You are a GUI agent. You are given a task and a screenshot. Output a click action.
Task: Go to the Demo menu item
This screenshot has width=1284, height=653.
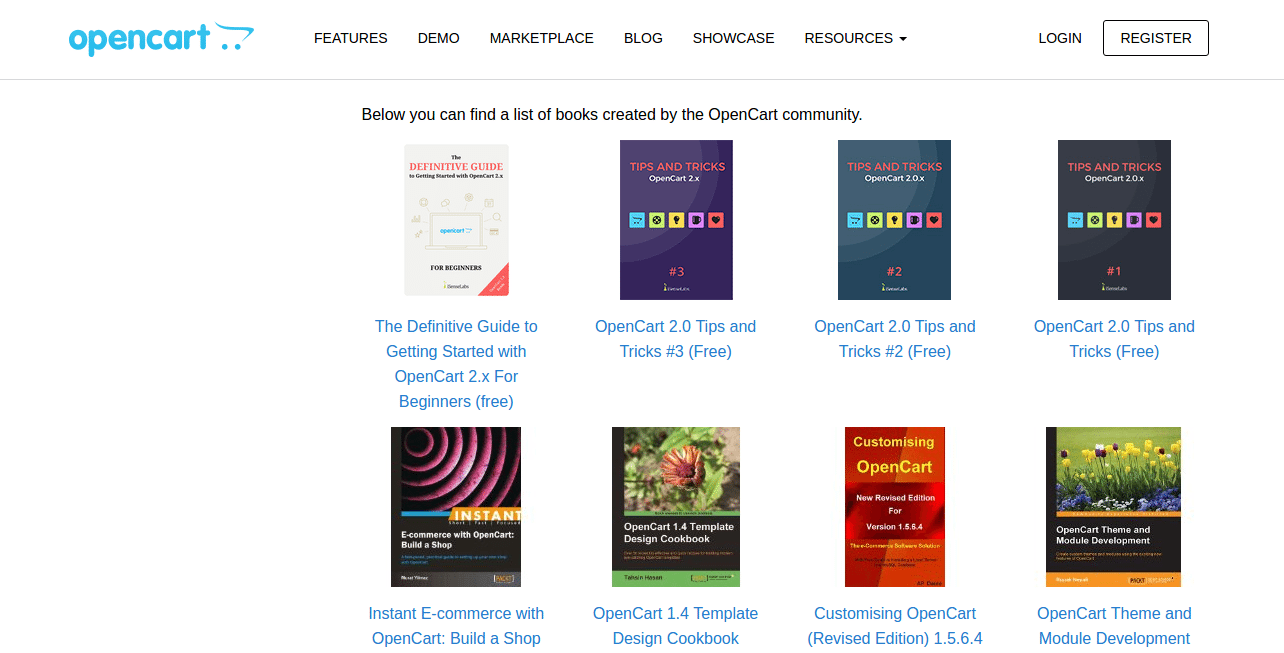click(438, 38)
